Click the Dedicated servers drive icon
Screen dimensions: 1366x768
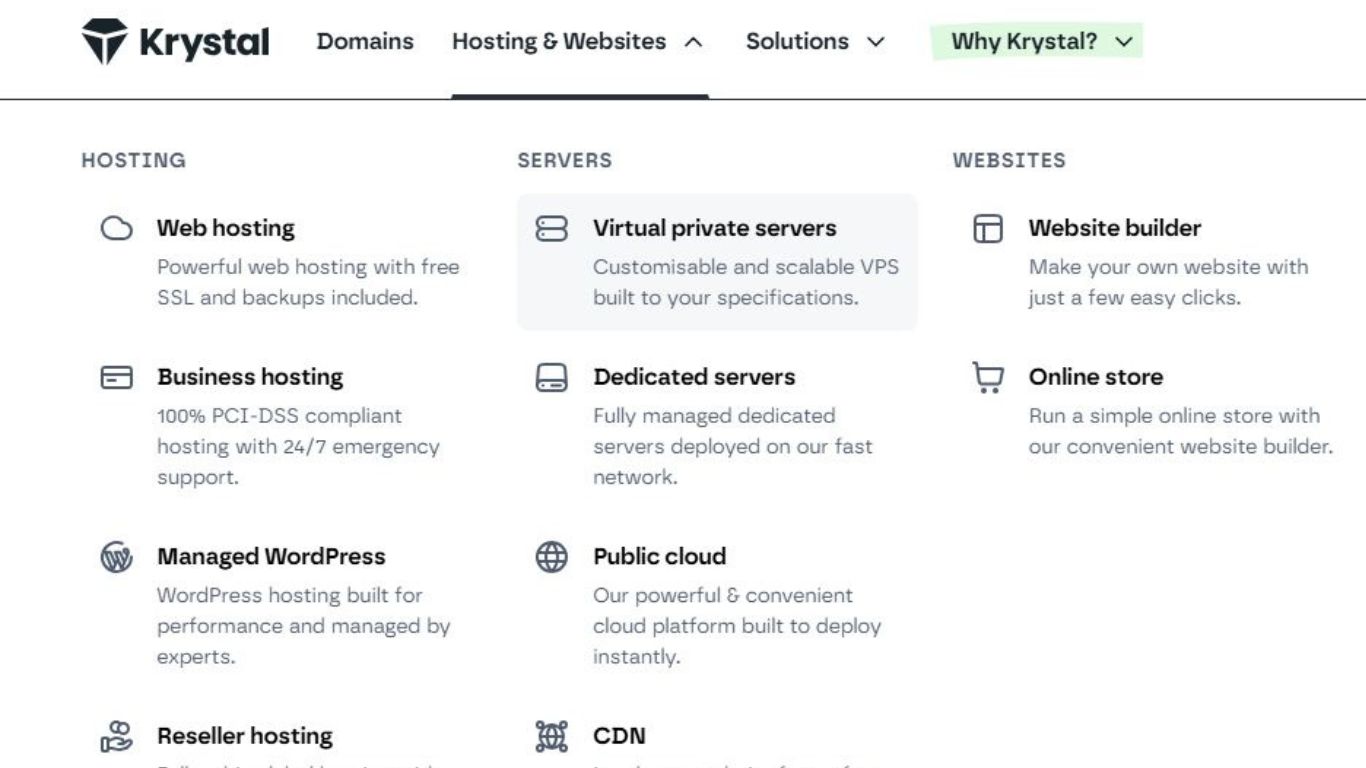[552, 377]
